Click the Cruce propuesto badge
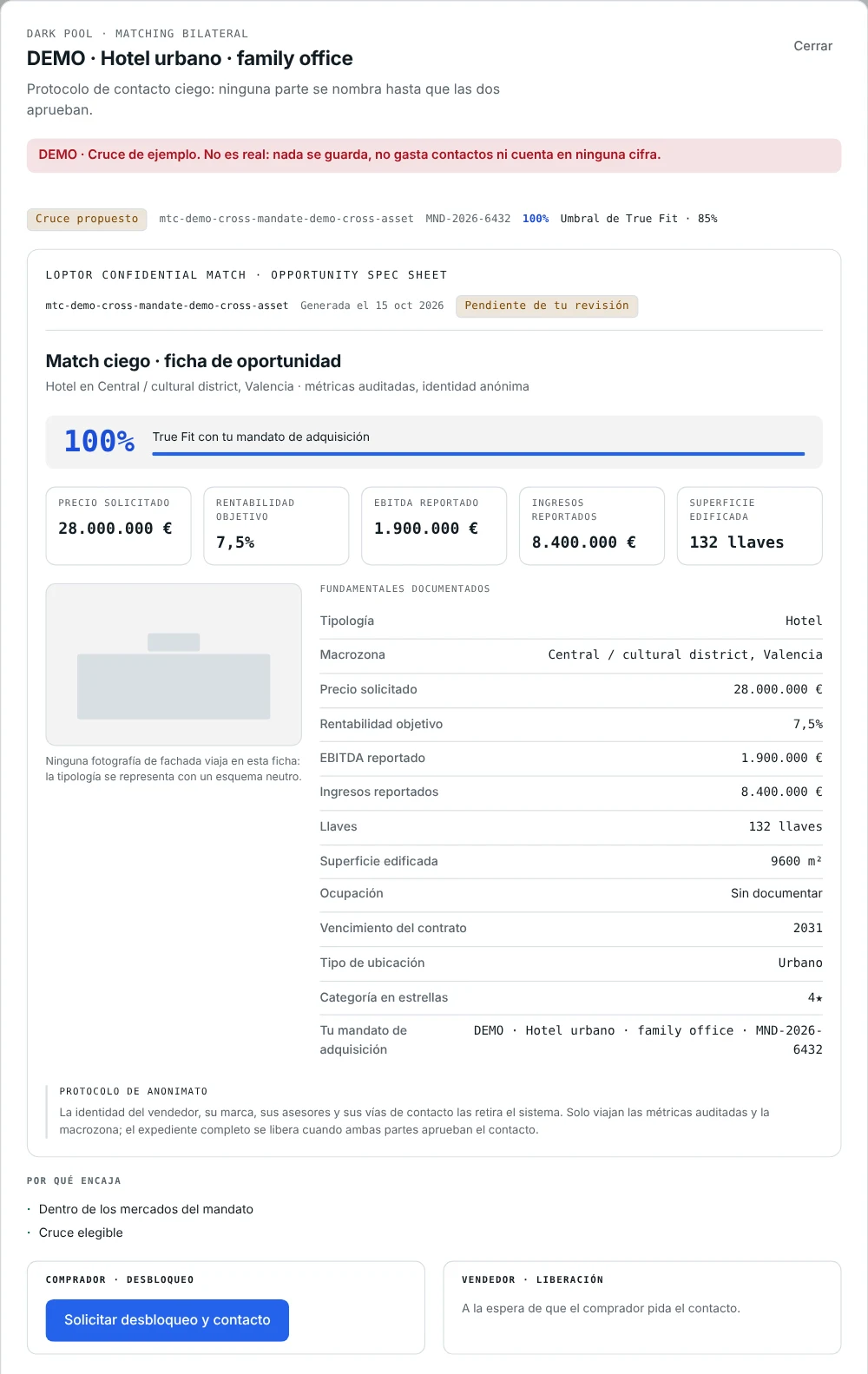 87,219
